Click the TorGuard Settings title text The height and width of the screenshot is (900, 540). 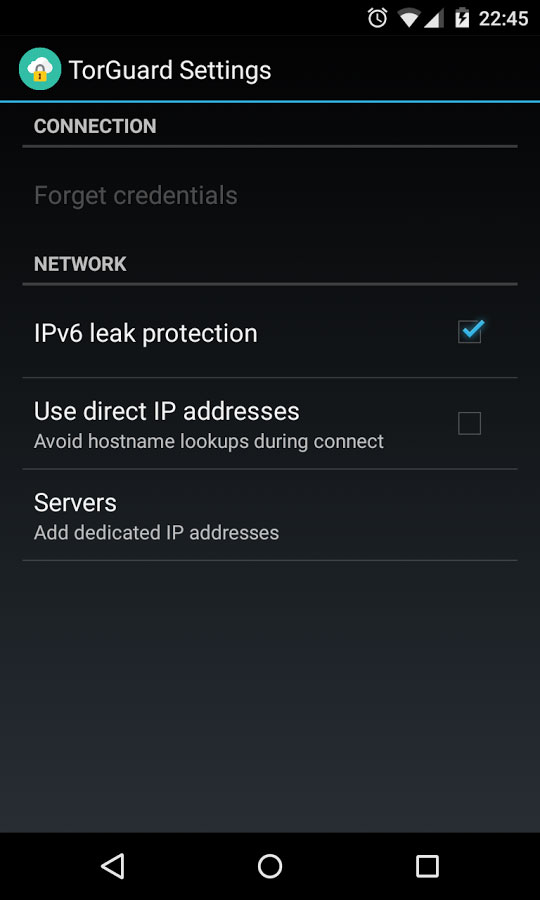tap(170, 70)
